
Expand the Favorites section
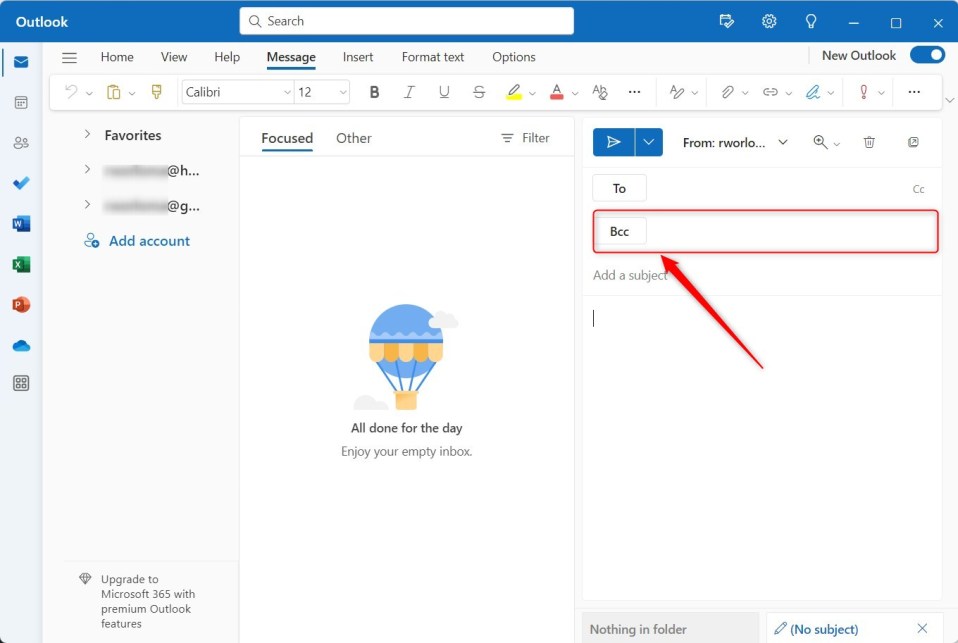pos(85,135)
